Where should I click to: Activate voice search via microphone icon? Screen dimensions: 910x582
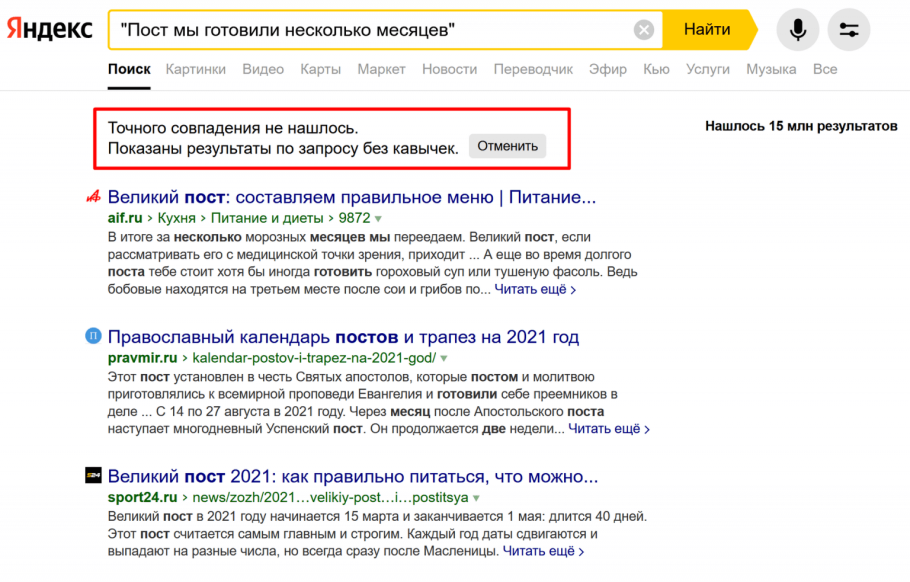pos(797,29)
